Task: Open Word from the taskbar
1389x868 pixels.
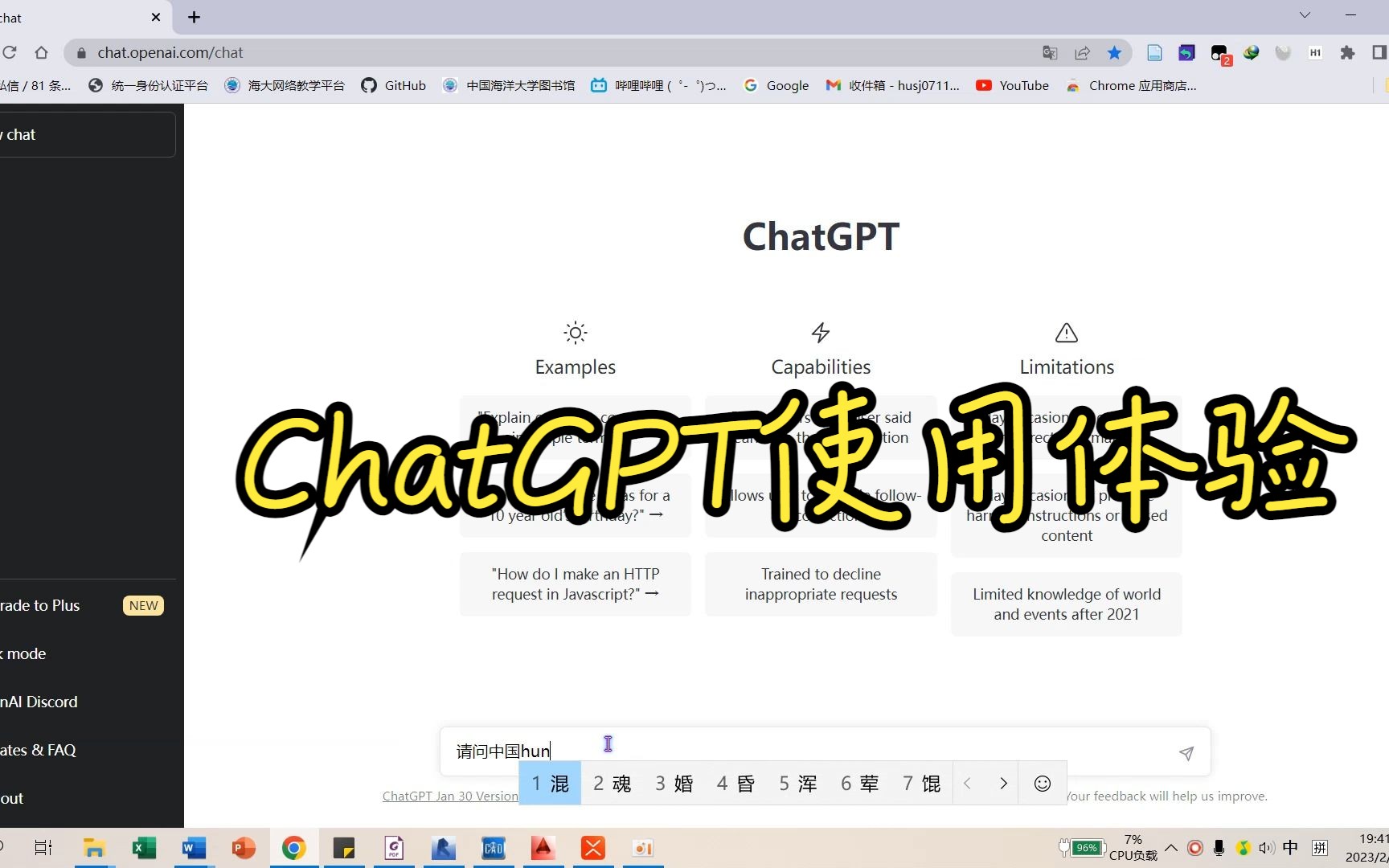Action: click(x=194, y=848)
